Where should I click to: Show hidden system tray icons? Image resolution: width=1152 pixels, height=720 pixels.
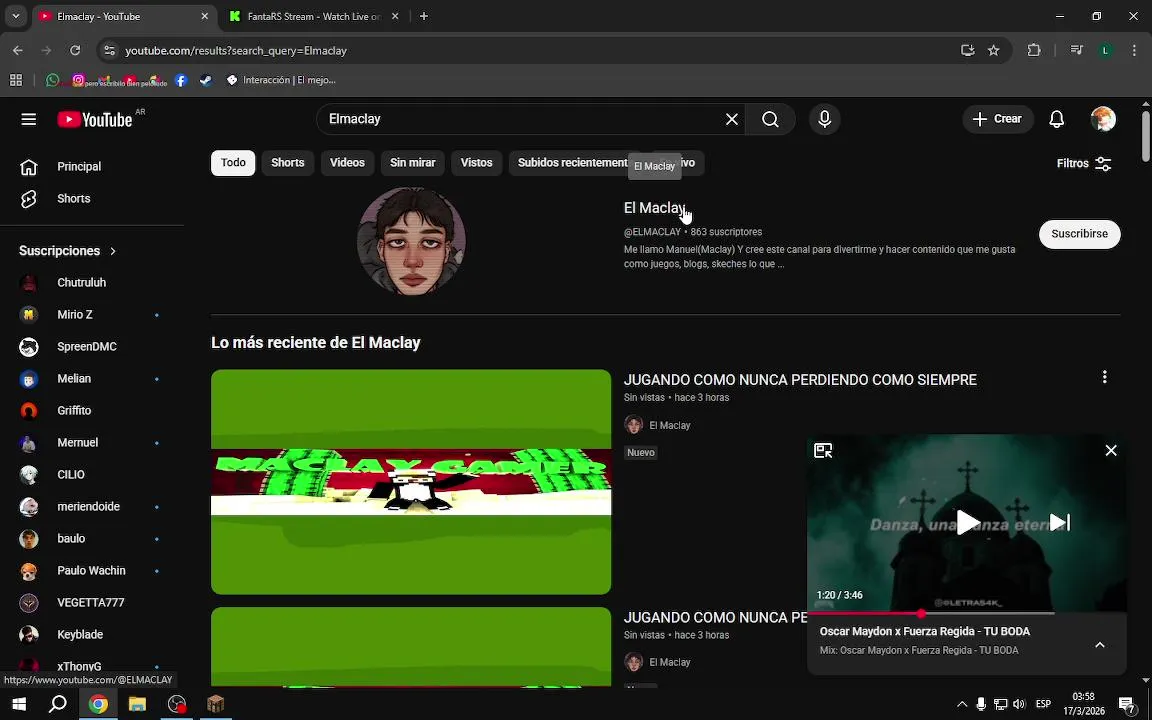coord(962,704)
